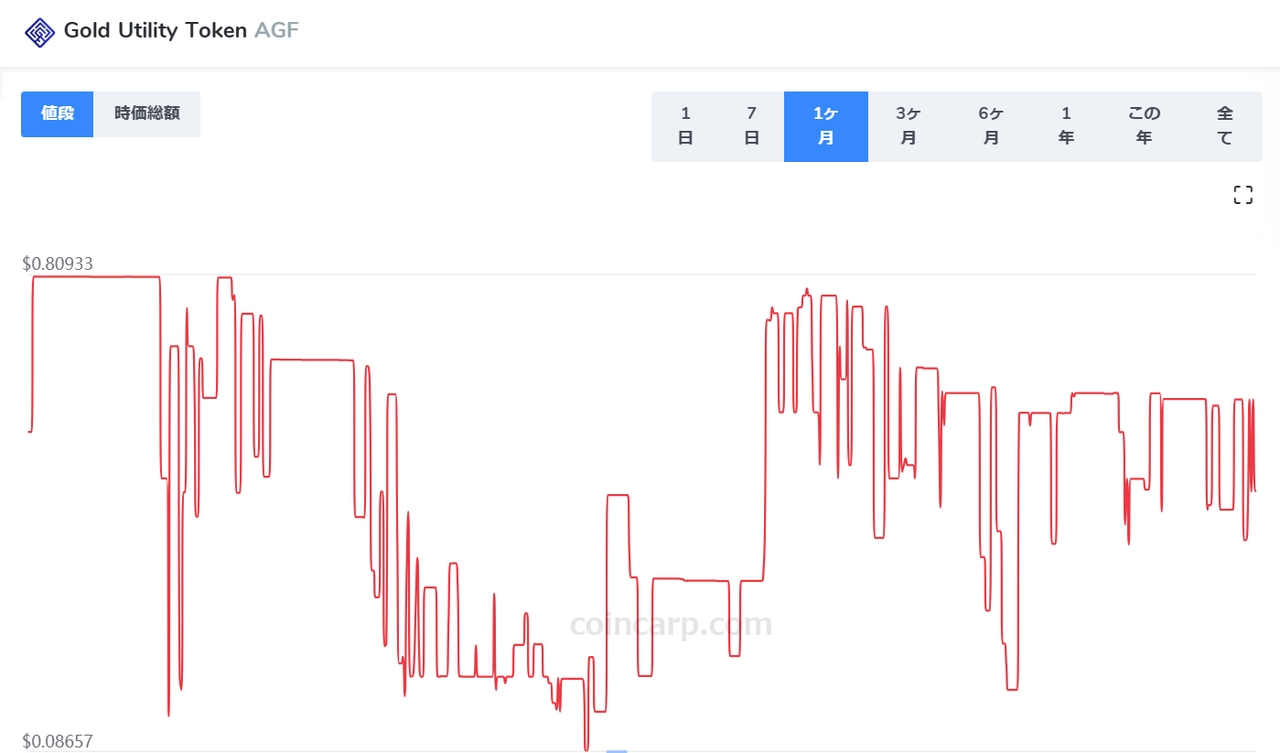This screenshot has width=1280, height=753.
Task: Select the この年 year-to-date range
Action: pyautogui.click(x=1144, y=126)
